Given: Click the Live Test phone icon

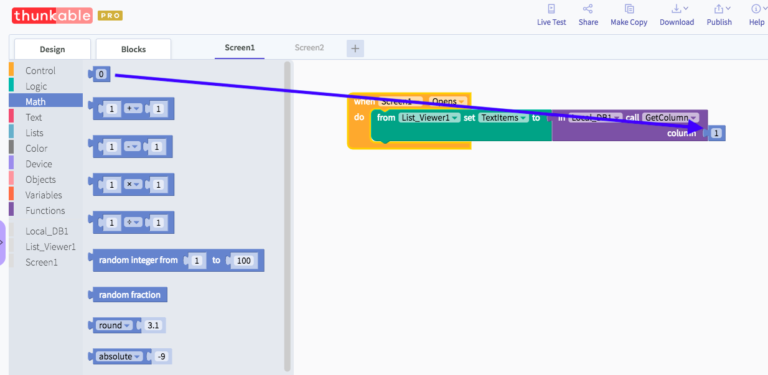Looking at the screenshot, I should tap(552, 9).
